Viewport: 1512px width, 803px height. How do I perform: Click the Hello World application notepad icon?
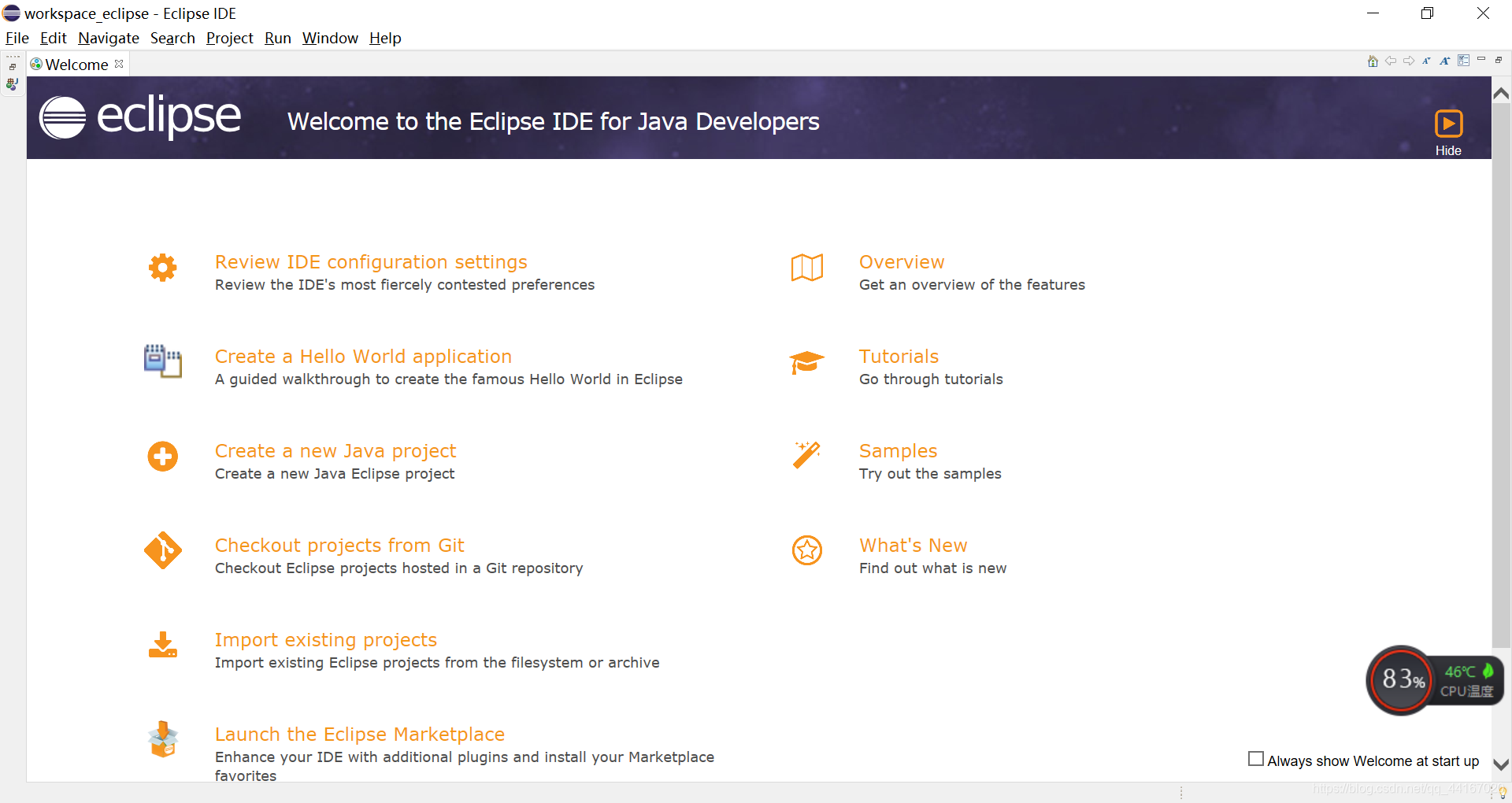[163, 361]
